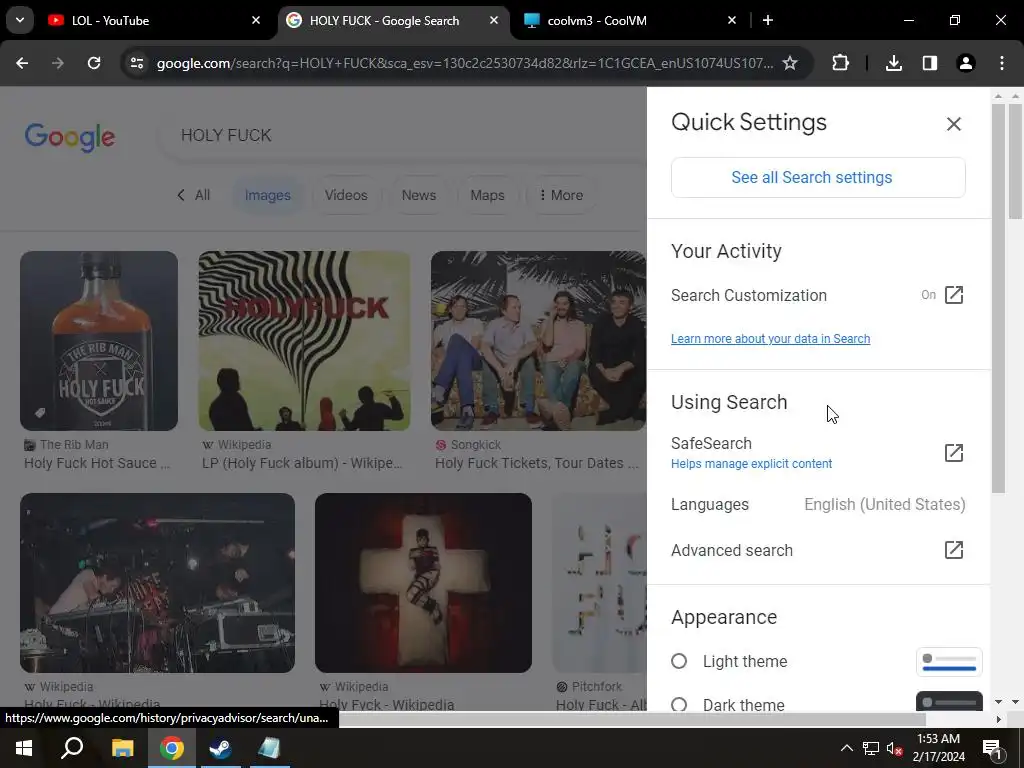The width and height of the screenshot is (1024, 768).
Task: Open the Songkick band photo thumbnail
Action: pyautogui.click(x=538, y=341)
